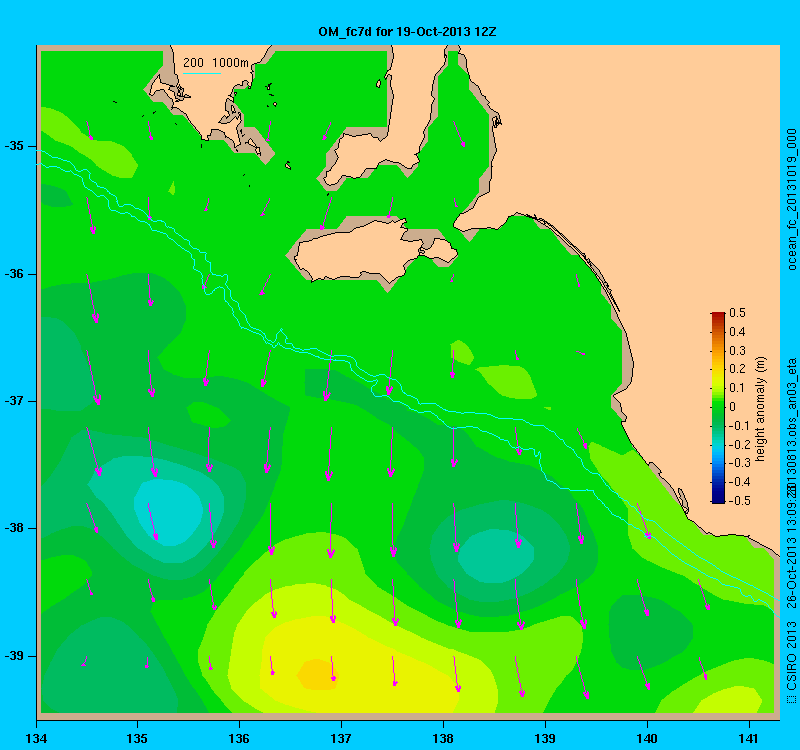Viewport: 800px width, 750px height.
Task: Click the 139 longitude axis label
Action: click(545, 738)
